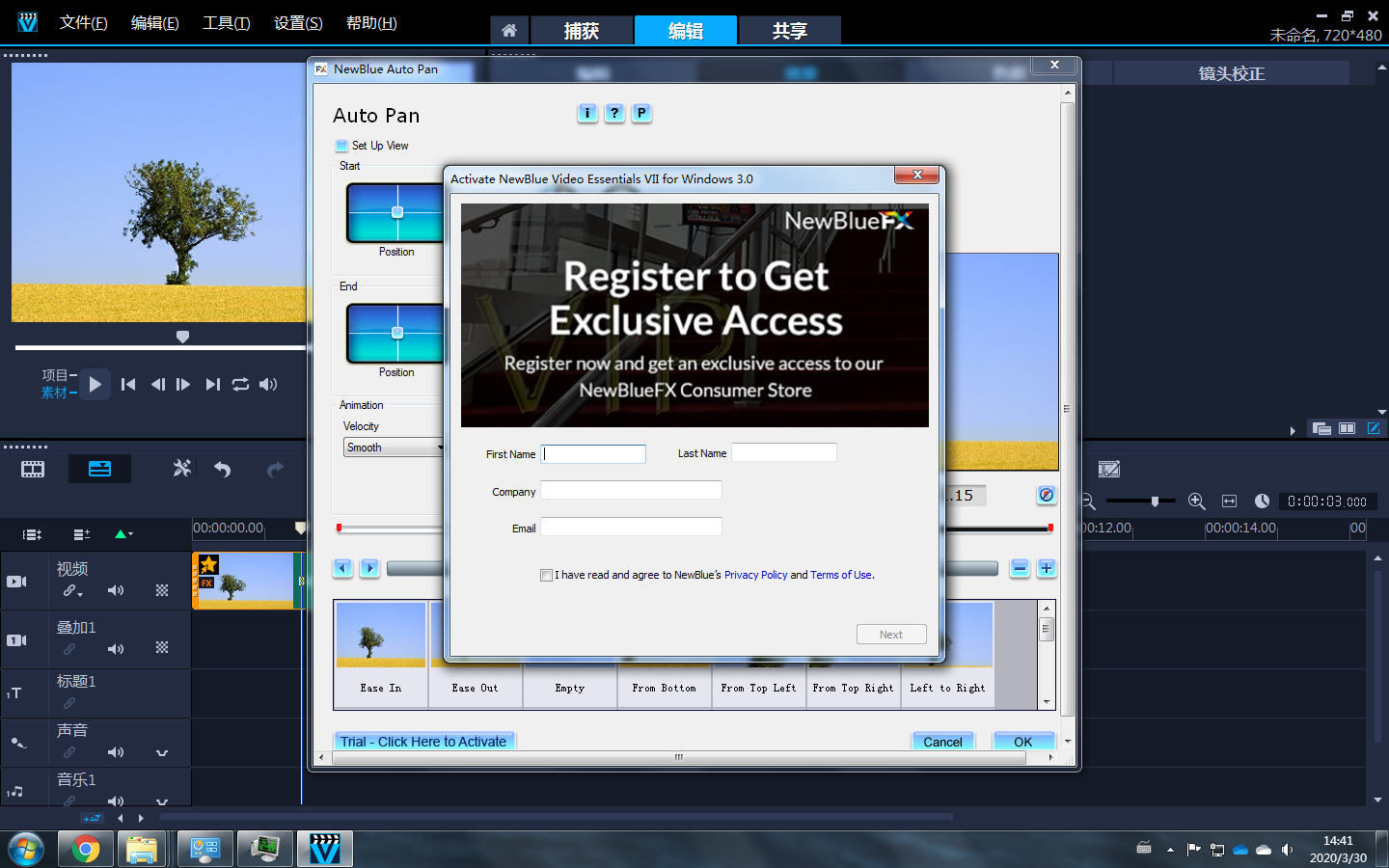Step to previous frame in preview
Screen dimensions: 1389x868
pyautogui.click(x=157, y=384)
